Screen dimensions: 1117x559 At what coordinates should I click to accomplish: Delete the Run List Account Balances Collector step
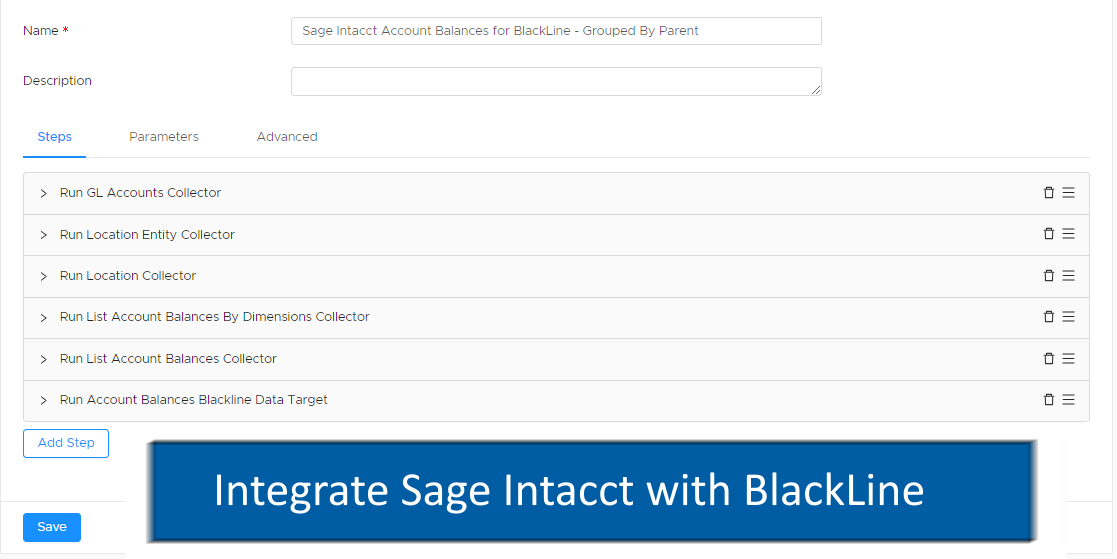[1048, 359]
